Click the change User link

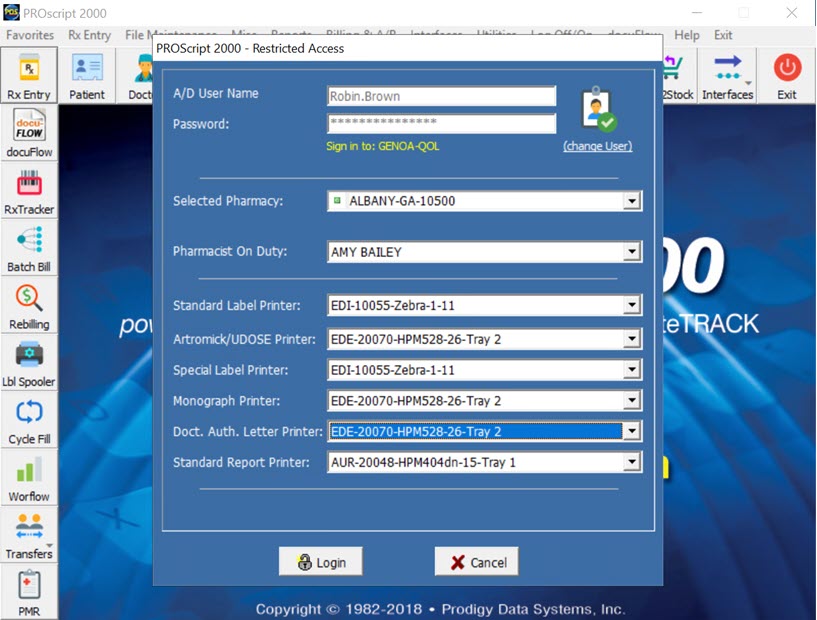coord(597,146)
